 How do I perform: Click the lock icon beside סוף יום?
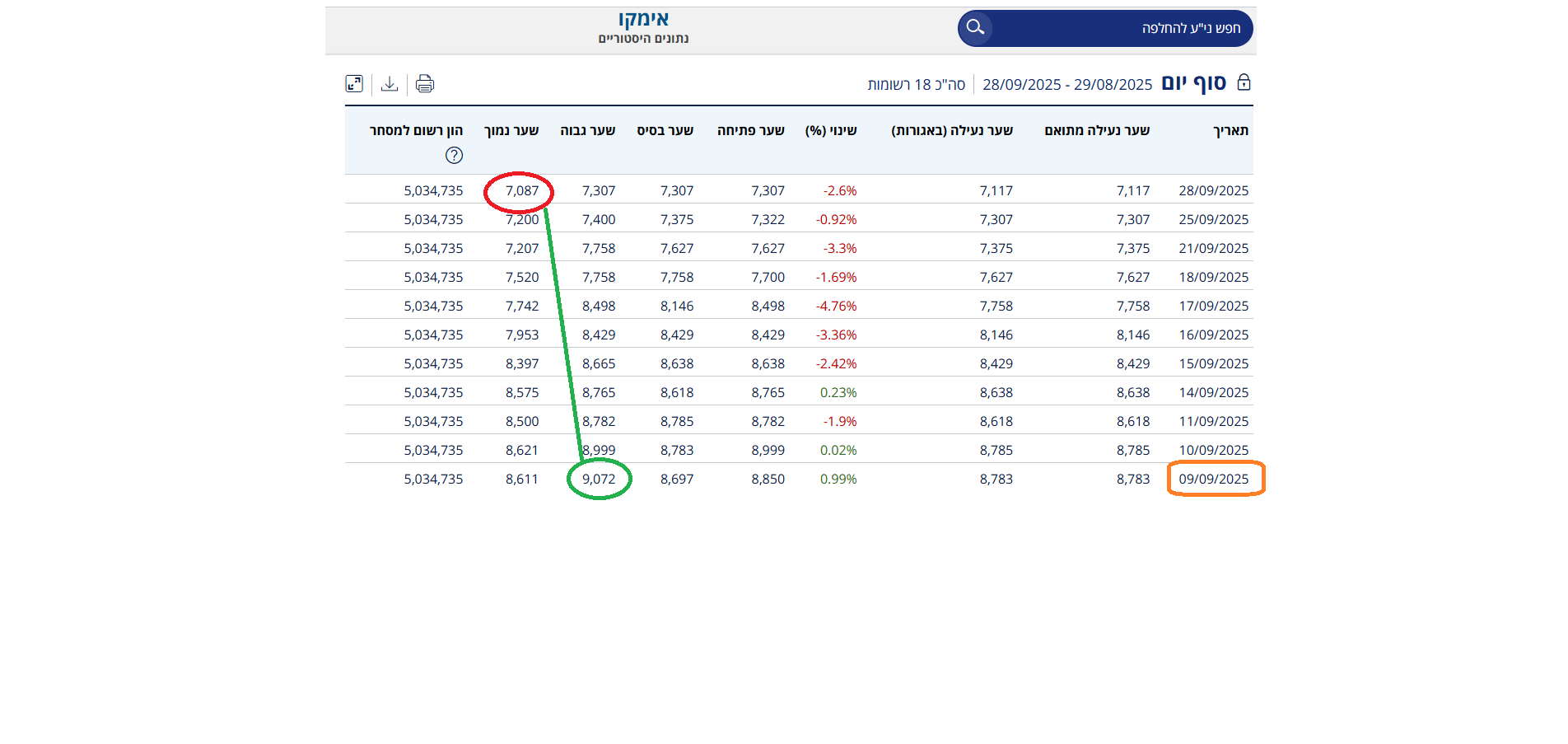(x=1244, y=82)
